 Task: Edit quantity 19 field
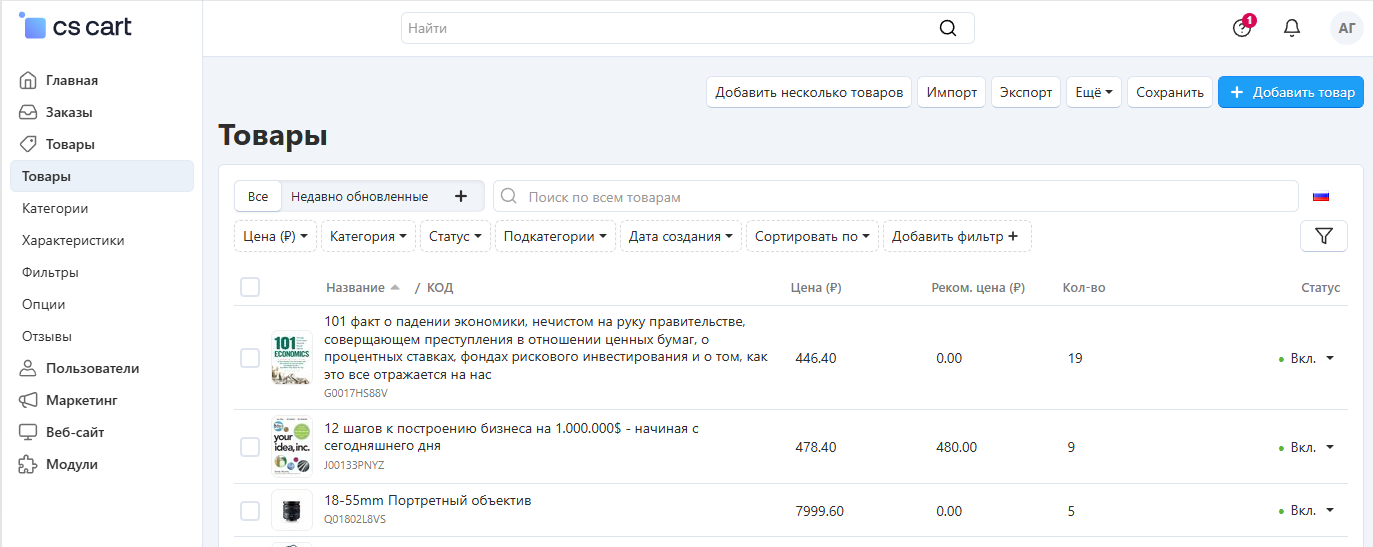point(1075,358)
